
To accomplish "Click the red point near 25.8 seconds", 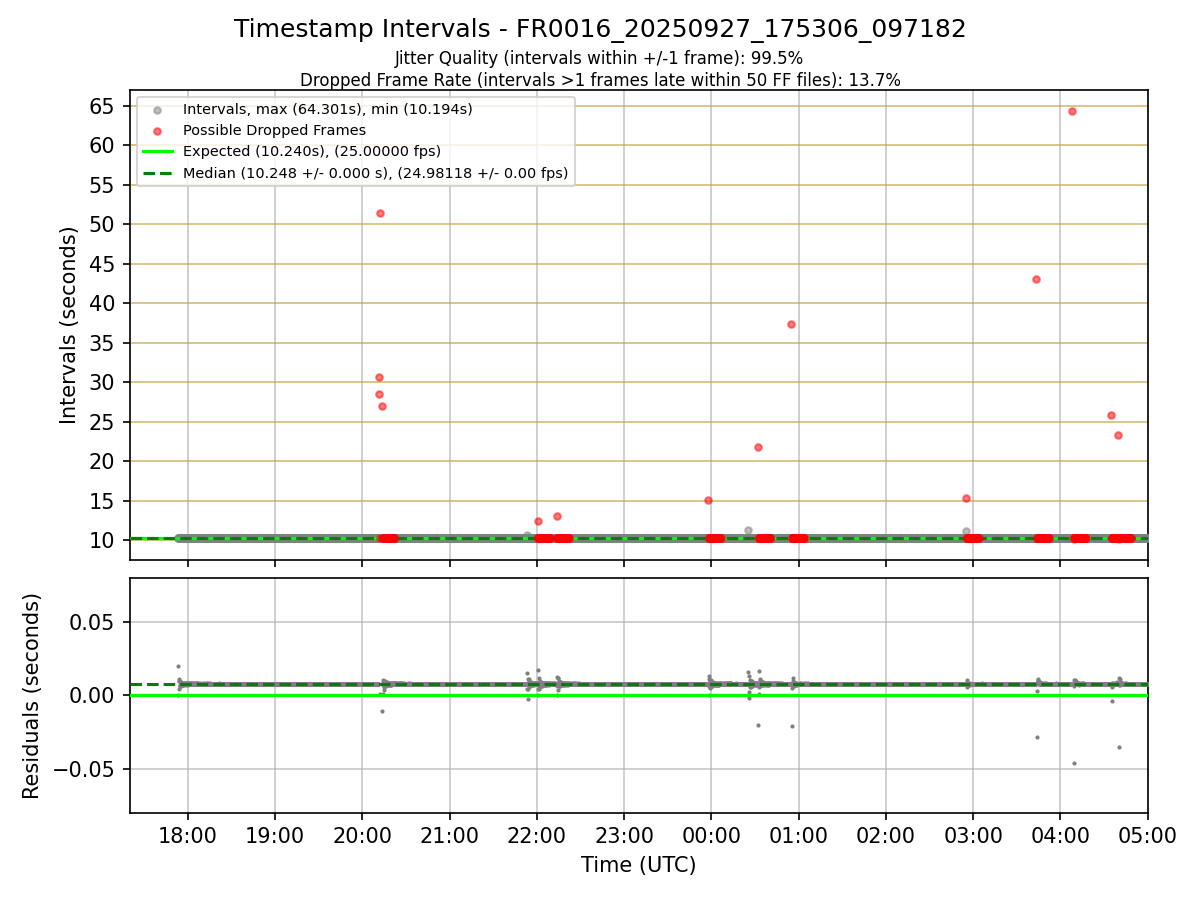I will point(1111,415).
